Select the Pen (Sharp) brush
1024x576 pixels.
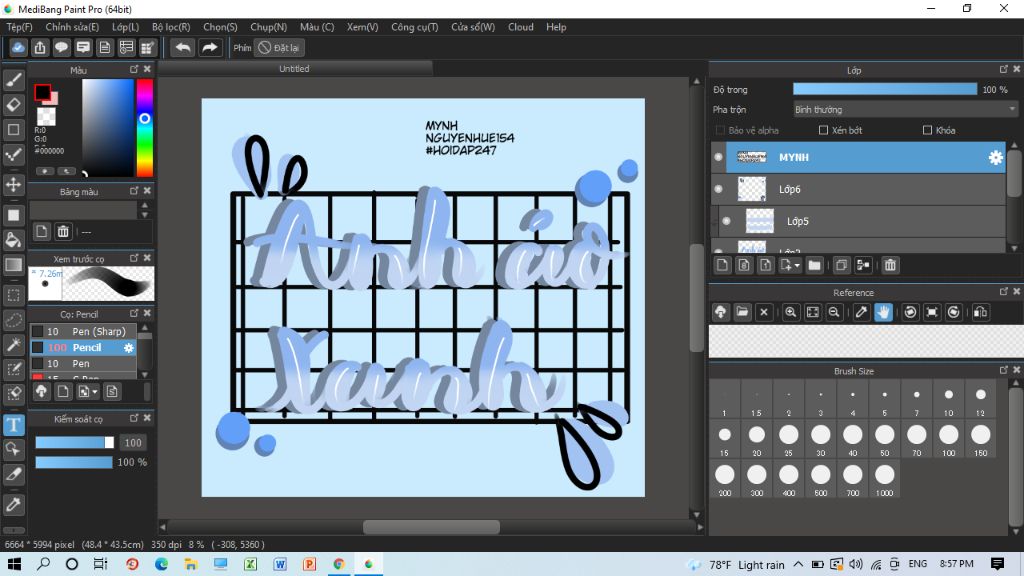[84, 331]
